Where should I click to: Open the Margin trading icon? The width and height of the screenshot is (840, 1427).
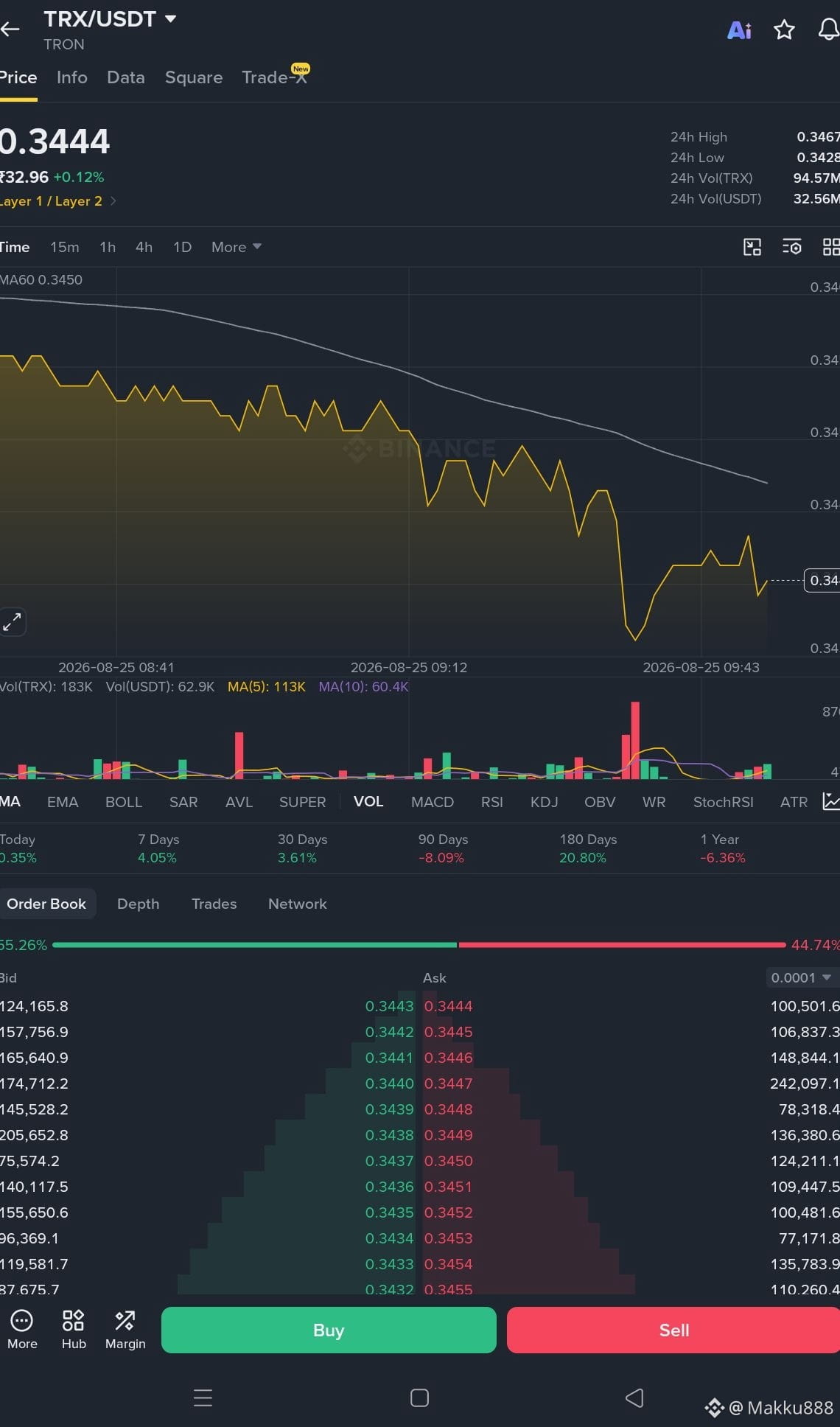point(125,1330)
